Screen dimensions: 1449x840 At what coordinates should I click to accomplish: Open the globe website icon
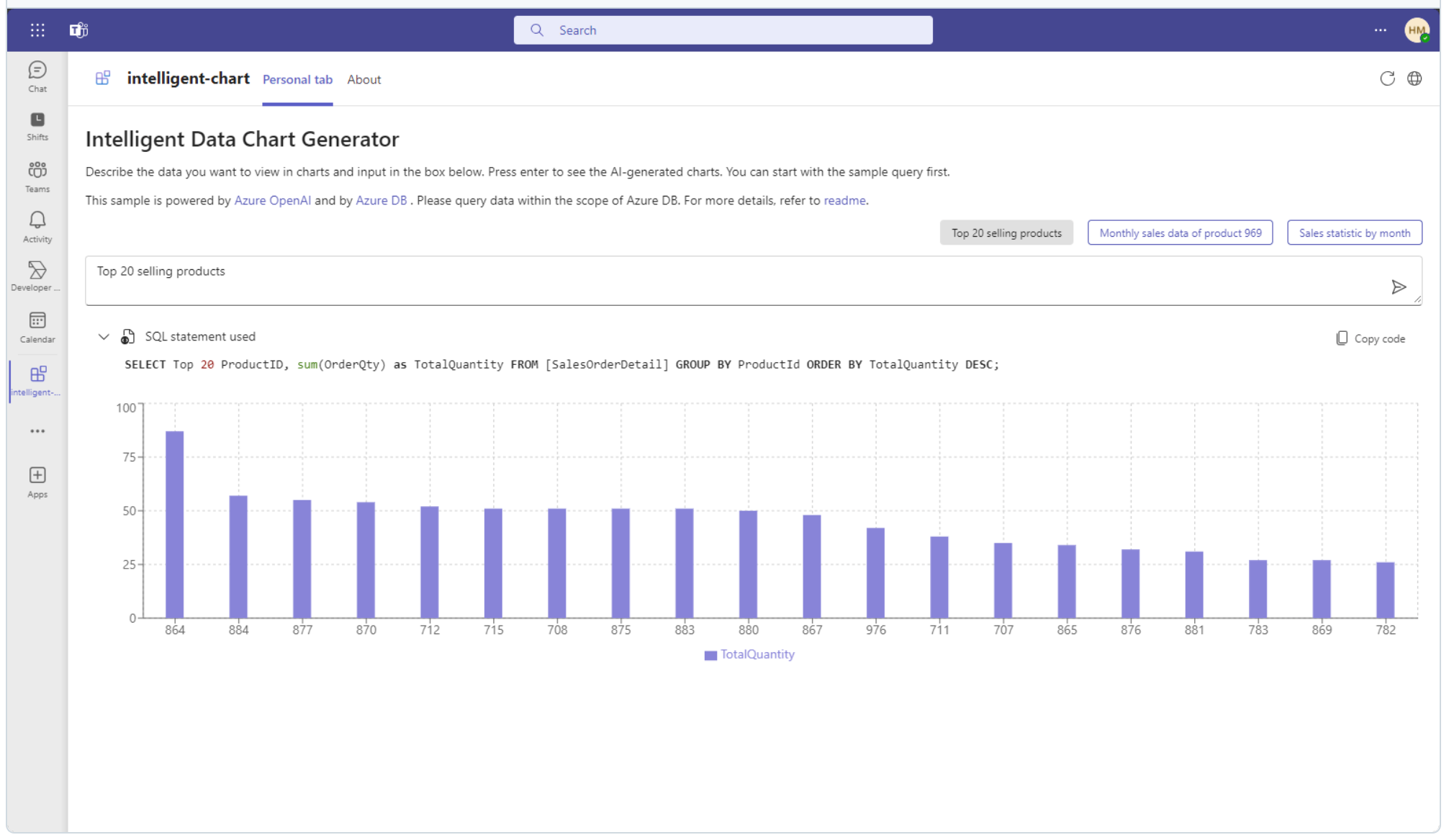1414,78
